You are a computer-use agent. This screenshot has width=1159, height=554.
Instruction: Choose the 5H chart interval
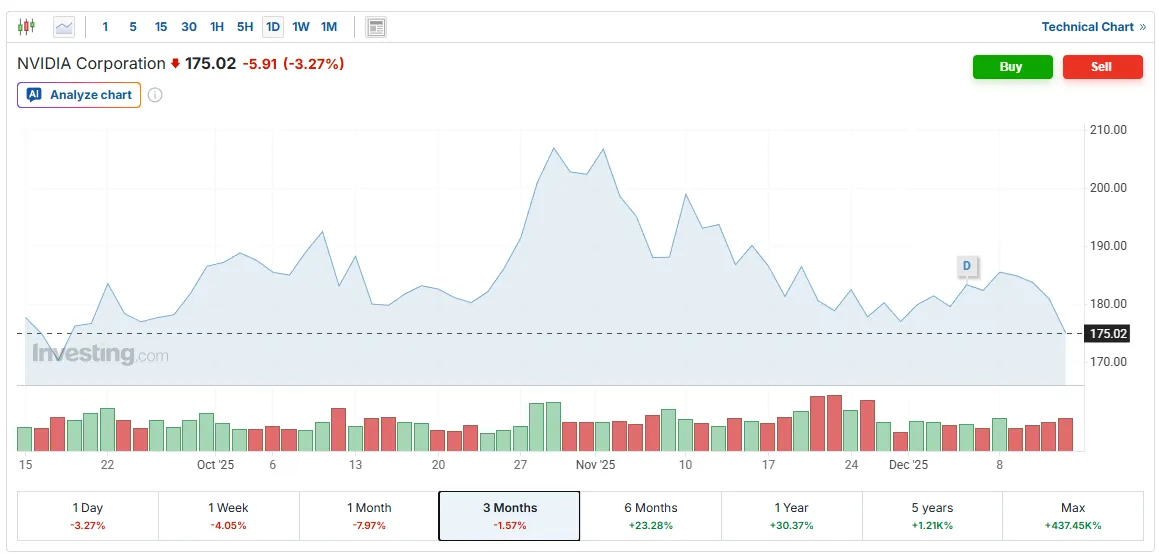tap(244, 27)
